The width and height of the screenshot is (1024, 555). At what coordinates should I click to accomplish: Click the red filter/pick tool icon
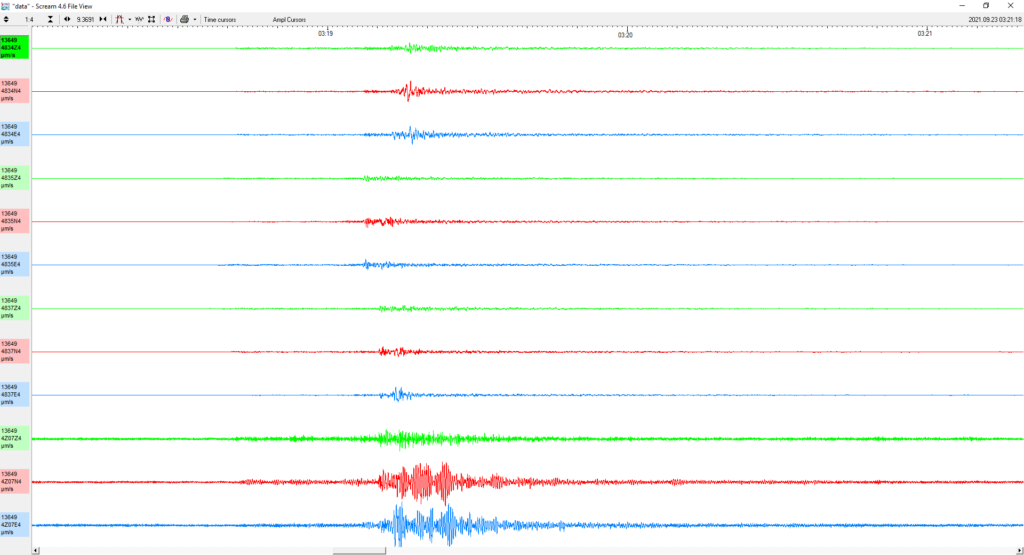tap(120, 20)
